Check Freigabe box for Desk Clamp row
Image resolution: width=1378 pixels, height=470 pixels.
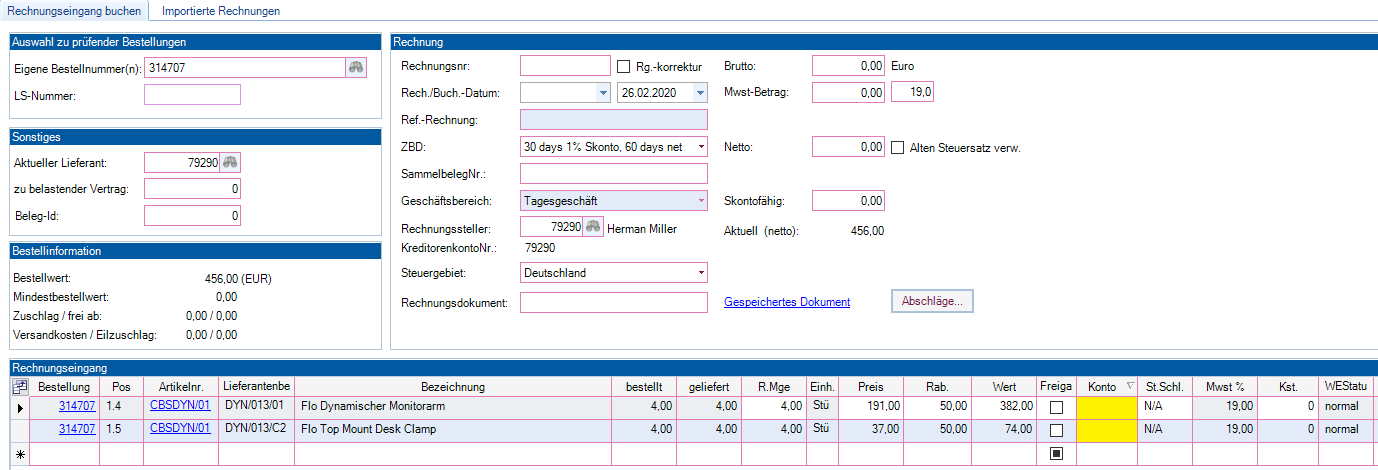pyautogui.click(x=1055, y=430)
